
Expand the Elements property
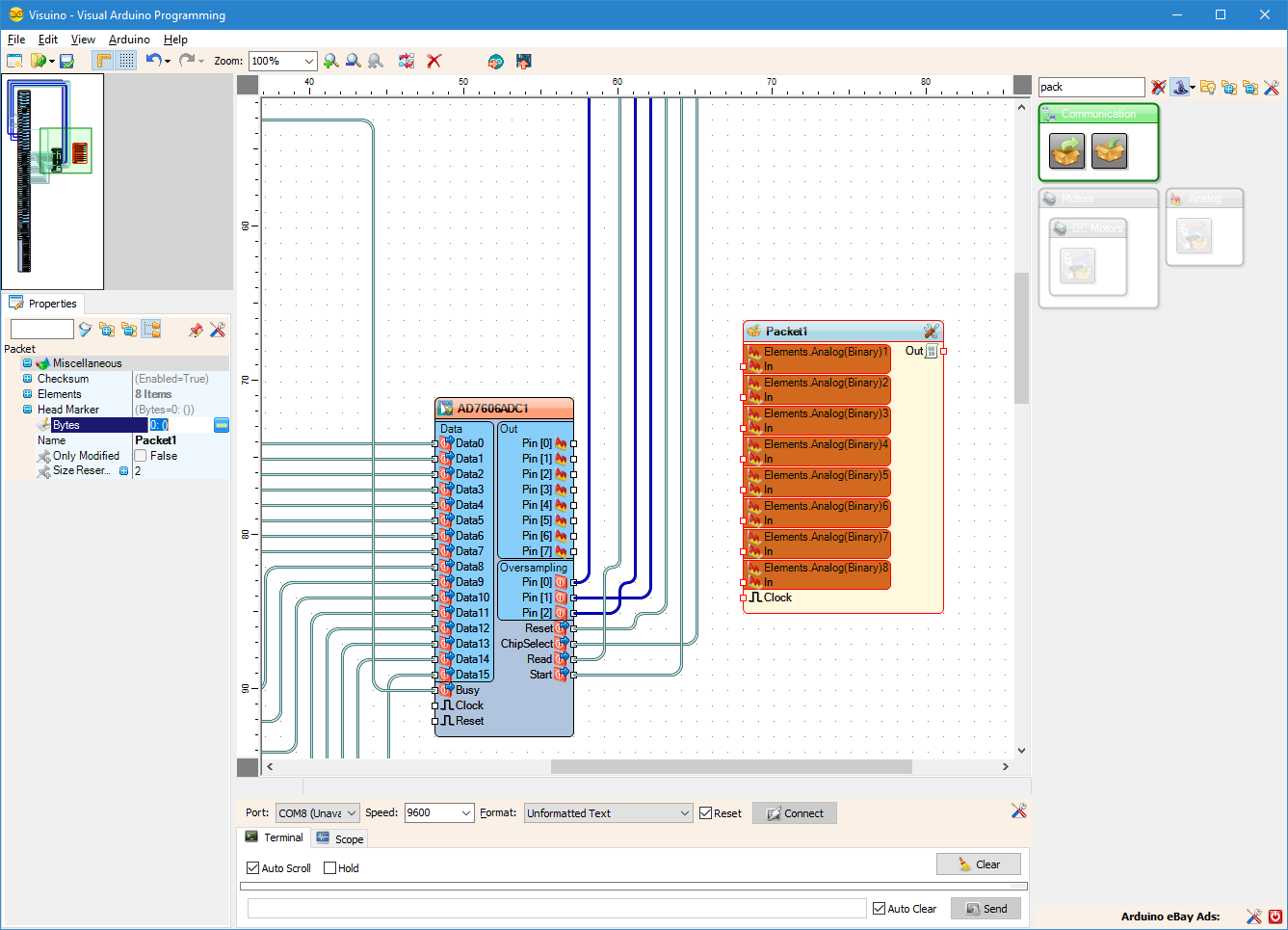pyautogui.click(x=27, y=394)
